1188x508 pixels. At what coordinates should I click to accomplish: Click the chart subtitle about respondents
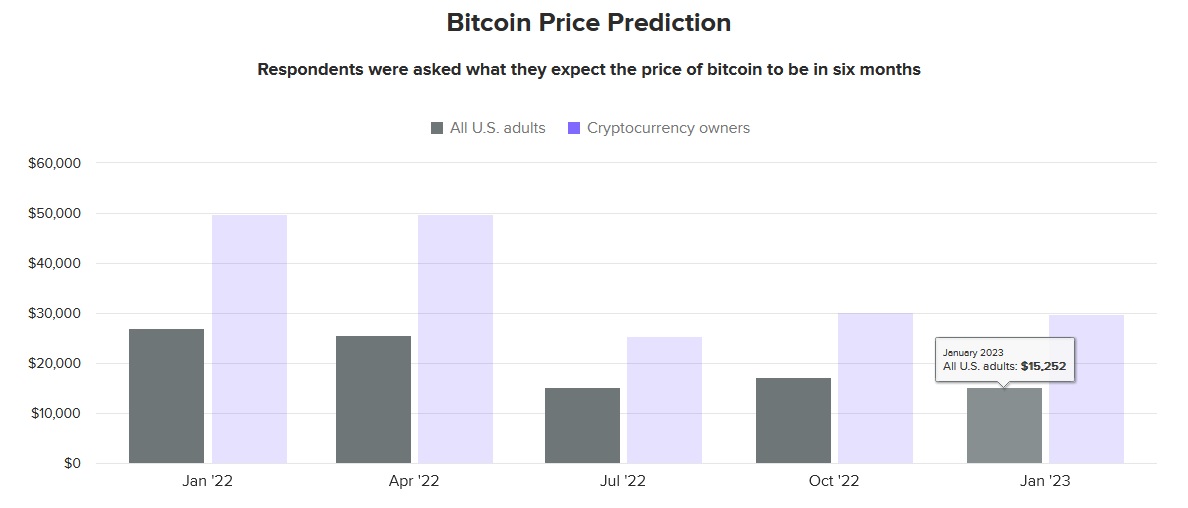589,70
